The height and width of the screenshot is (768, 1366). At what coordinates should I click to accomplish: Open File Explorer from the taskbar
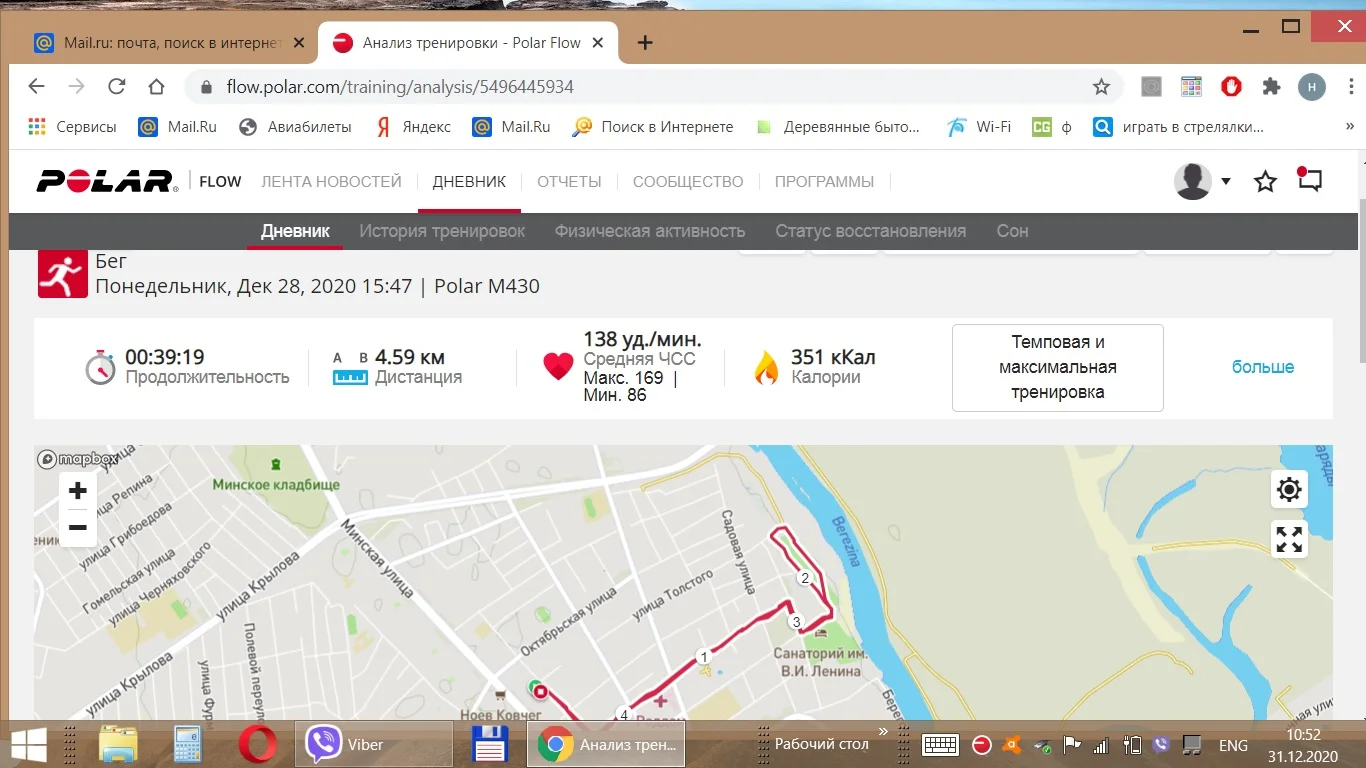pos(118,745)
